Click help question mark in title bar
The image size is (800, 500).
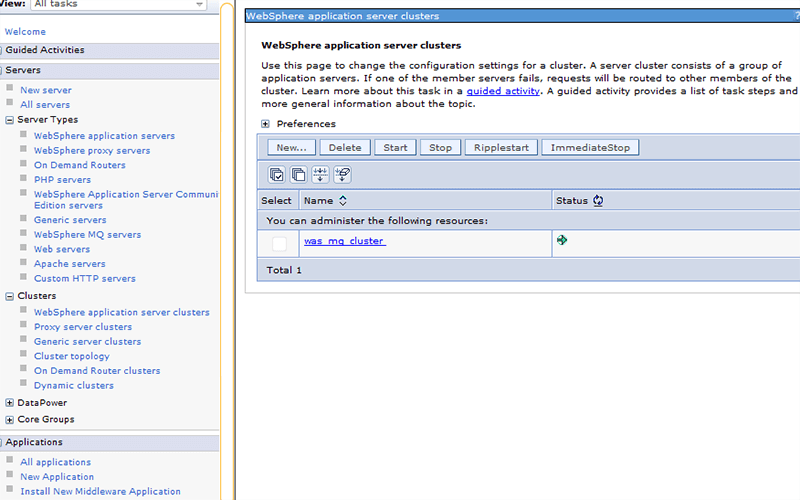pyautogui.click(x=796, y=16)
